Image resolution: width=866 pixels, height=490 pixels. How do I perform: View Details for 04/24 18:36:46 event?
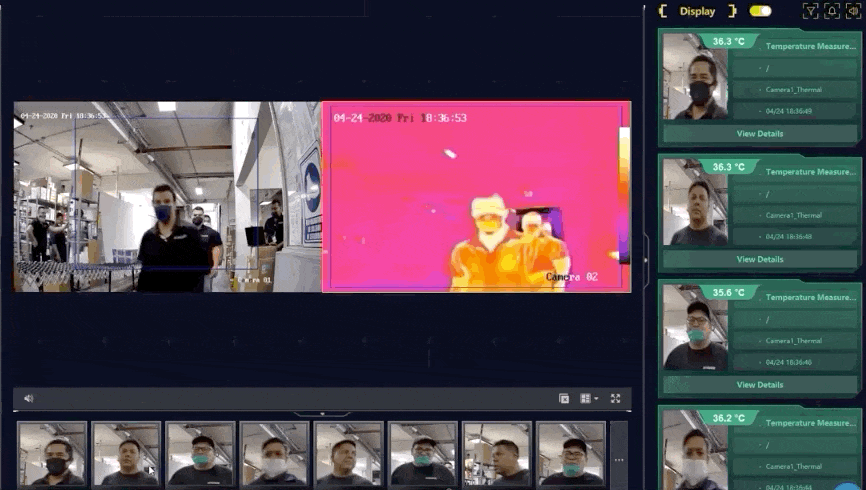click(x=759, y=384)
